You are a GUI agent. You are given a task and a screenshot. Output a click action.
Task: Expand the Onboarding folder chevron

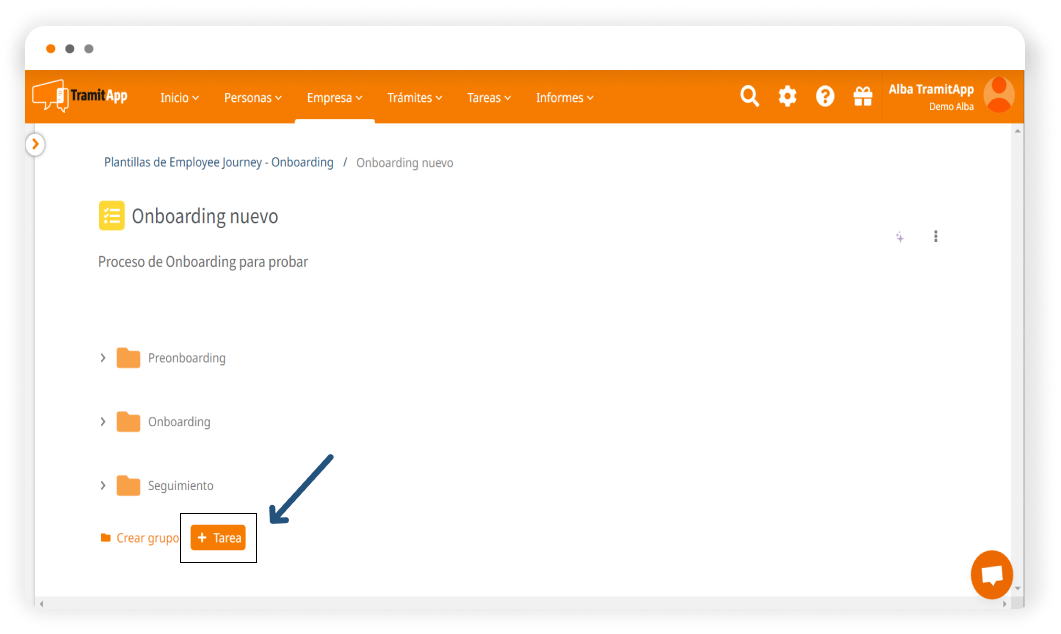point(103,422)
